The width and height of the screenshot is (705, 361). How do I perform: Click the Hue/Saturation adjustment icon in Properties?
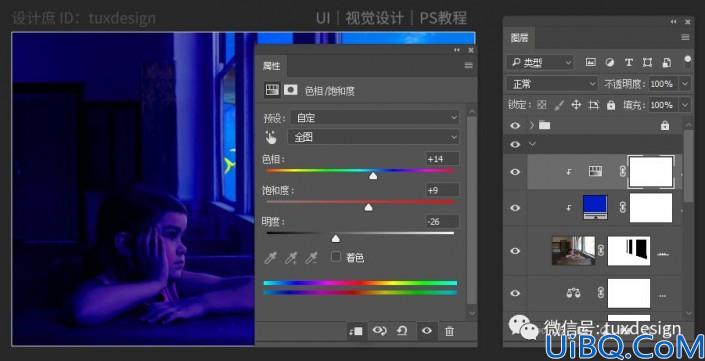point(272,90)
